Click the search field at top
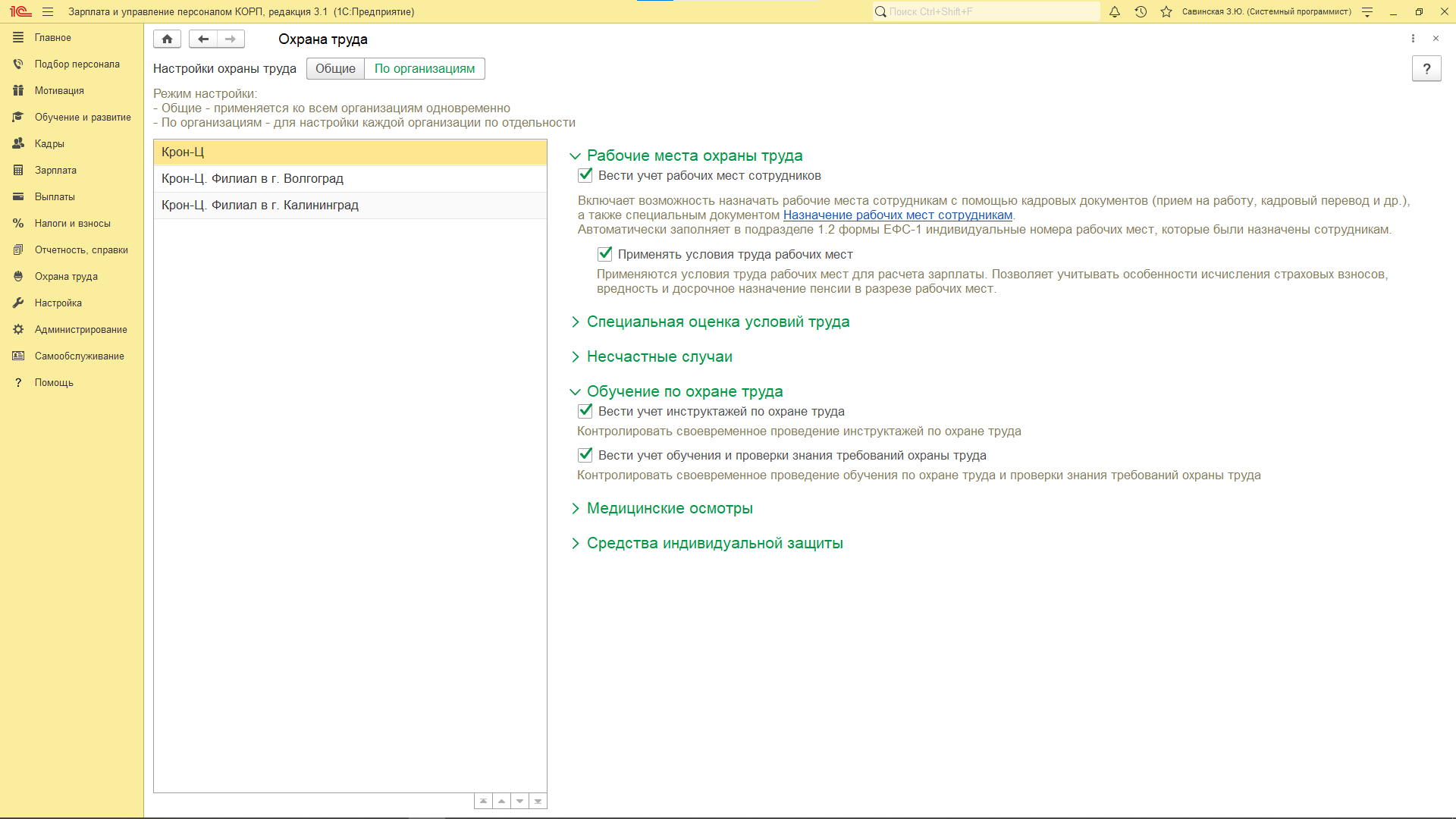 (986, 11)
